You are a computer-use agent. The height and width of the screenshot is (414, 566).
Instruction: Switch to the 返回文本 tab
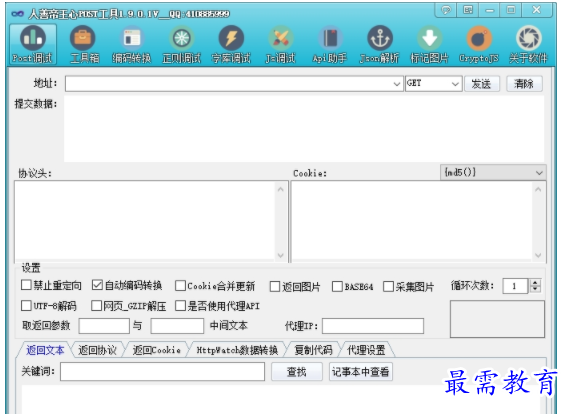click(45, 350)
